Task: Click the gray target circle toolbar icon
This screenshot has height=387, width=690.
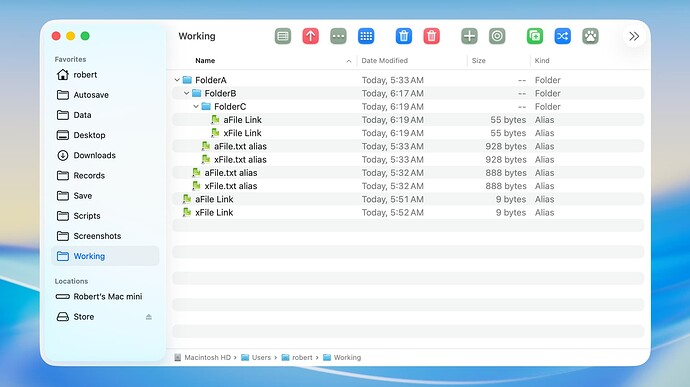Action: [497, 36]
